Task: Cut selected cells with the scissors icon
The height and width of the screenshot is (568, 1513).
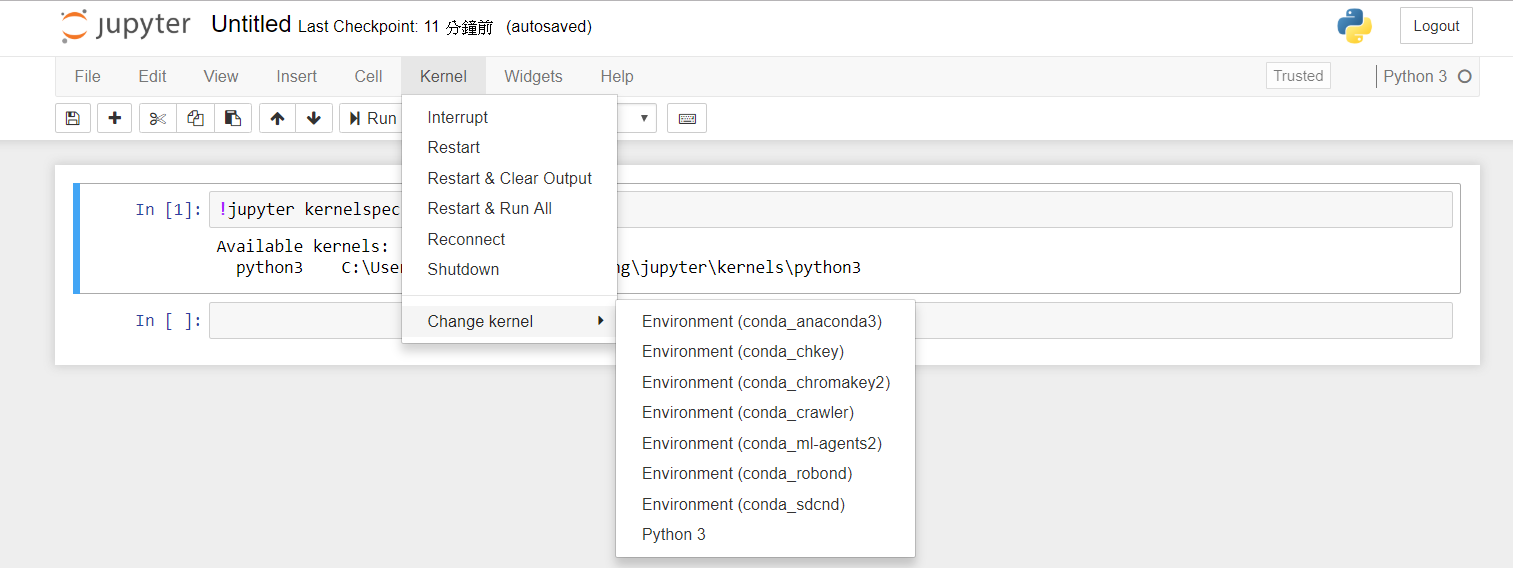Action: click(x=157, y=118)
